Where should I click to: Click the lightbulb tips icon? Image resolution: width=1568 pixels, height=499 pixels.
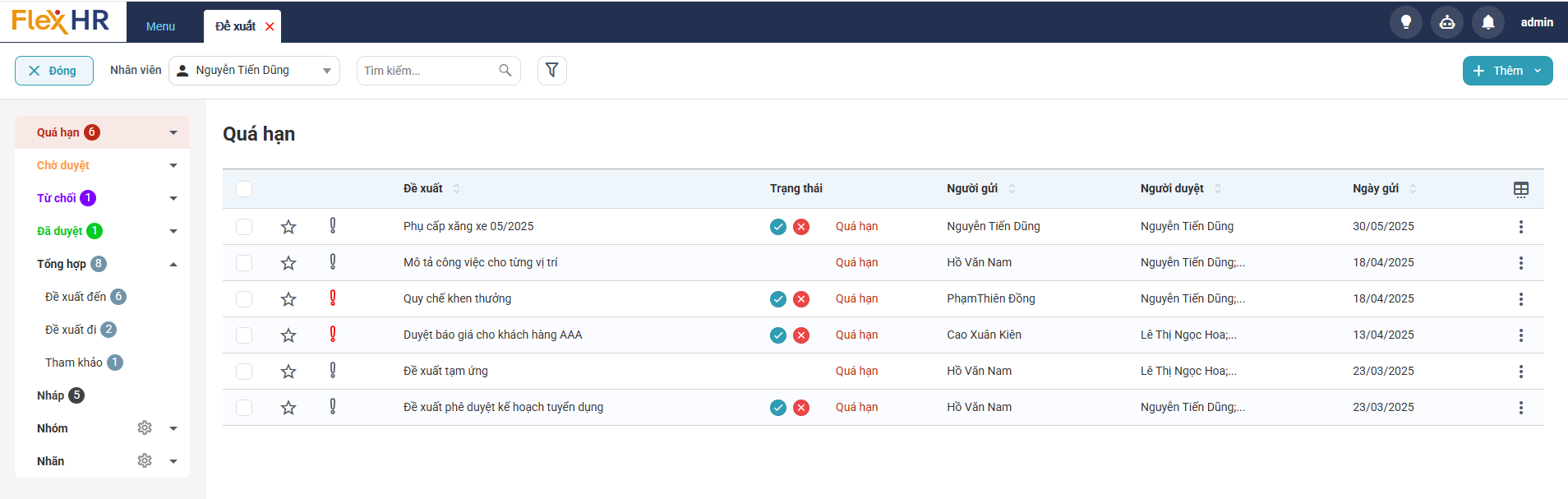[1406, 22]
